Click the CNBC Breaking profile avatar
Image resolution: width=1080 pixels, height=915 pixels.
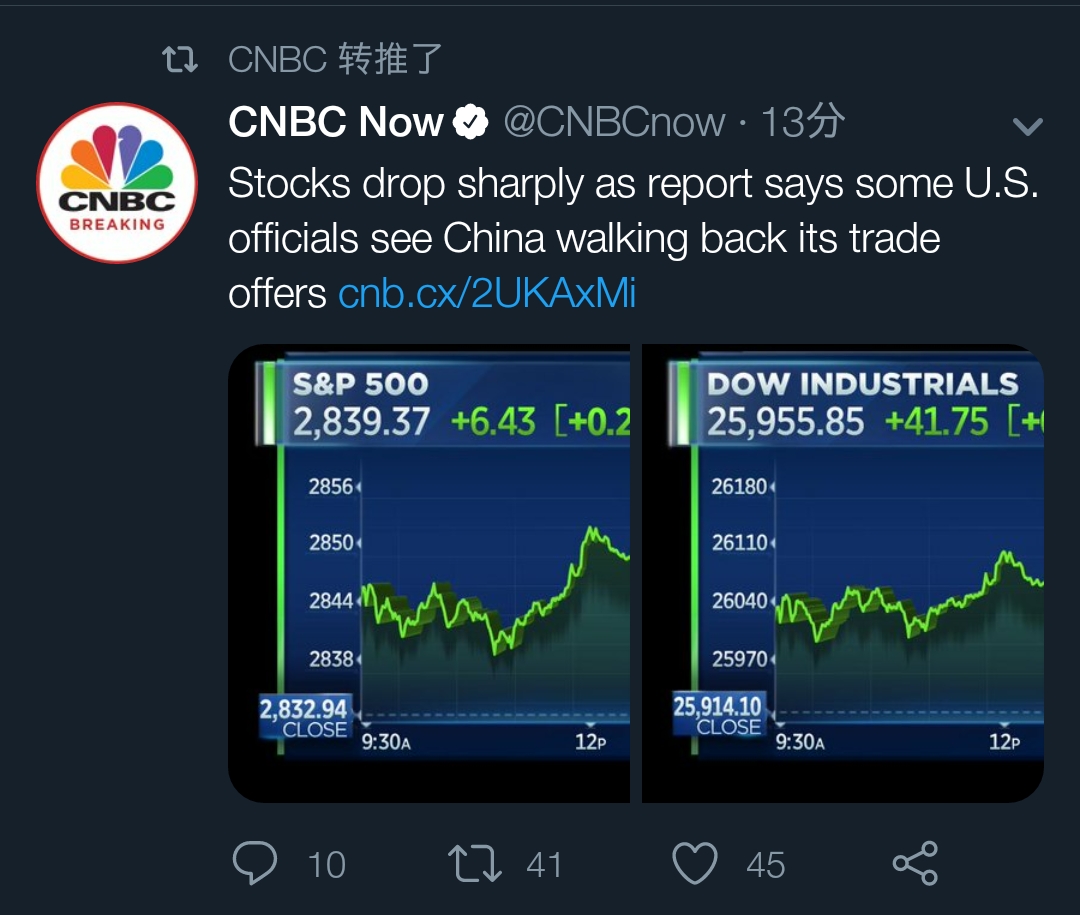[117, 183]
